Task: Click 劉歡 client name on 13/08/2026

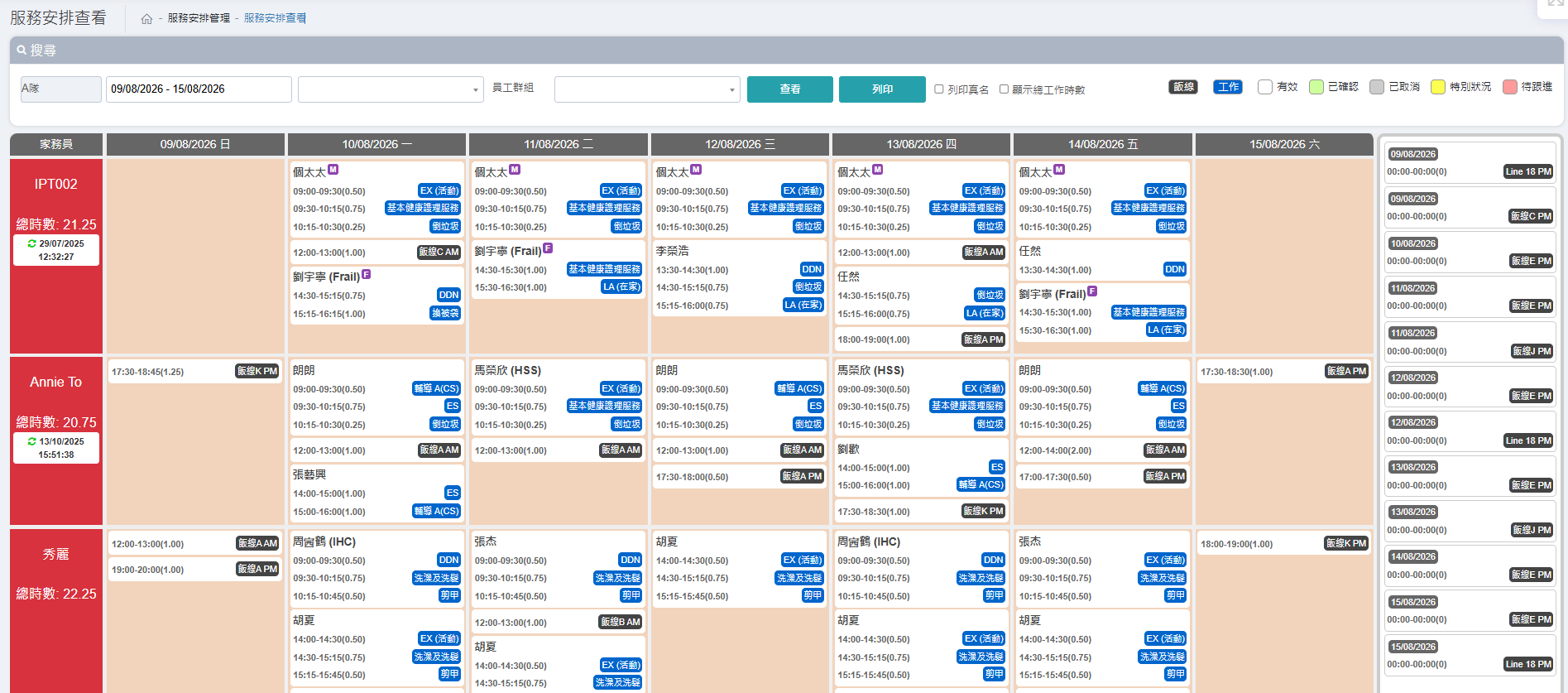Action: tap(848, 449)
